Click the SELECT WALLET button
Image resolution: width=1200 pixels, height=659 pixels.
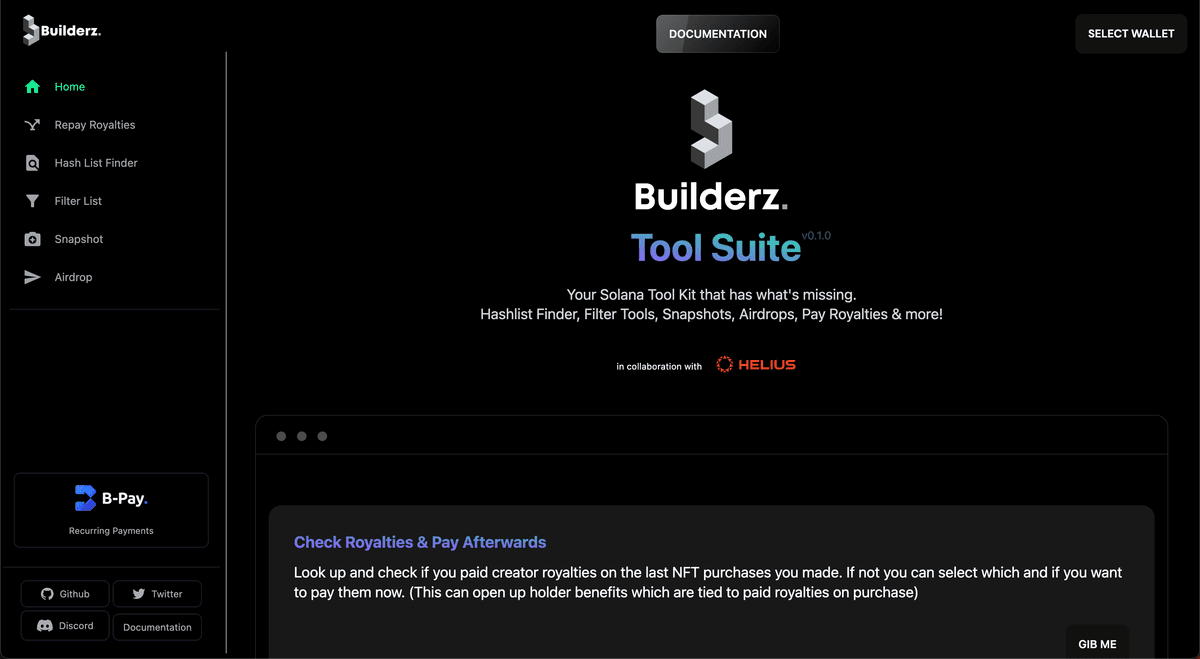1130,33
